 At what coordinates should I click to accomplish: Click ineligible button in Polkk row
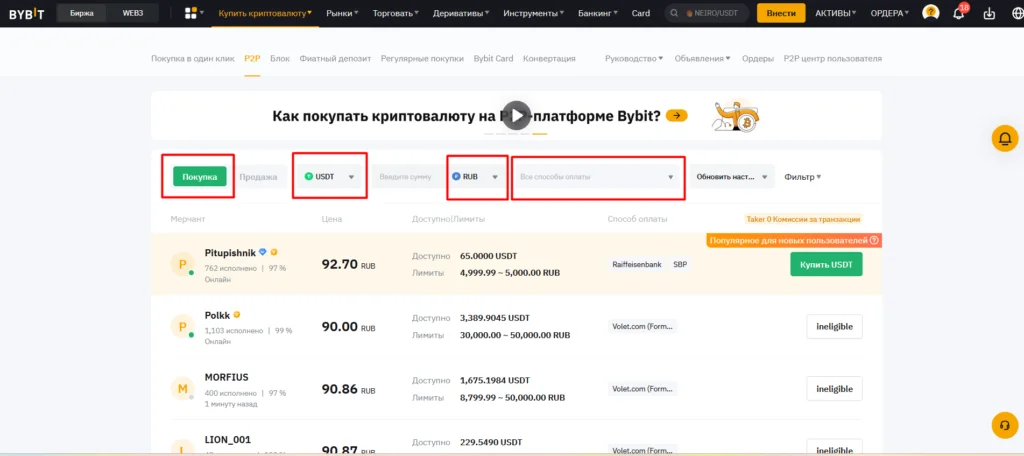point(834,327)
